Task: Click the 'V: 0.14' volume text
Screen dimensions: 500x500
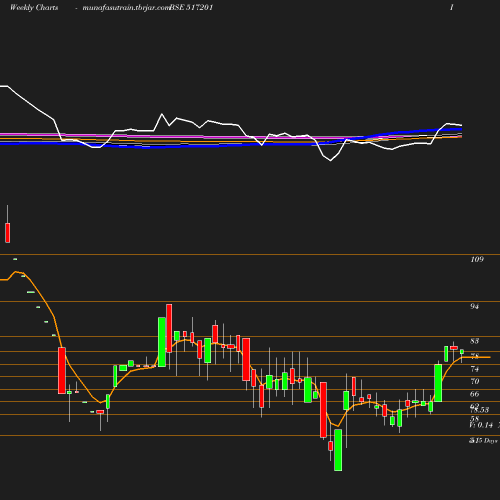Action: (481, 425)
